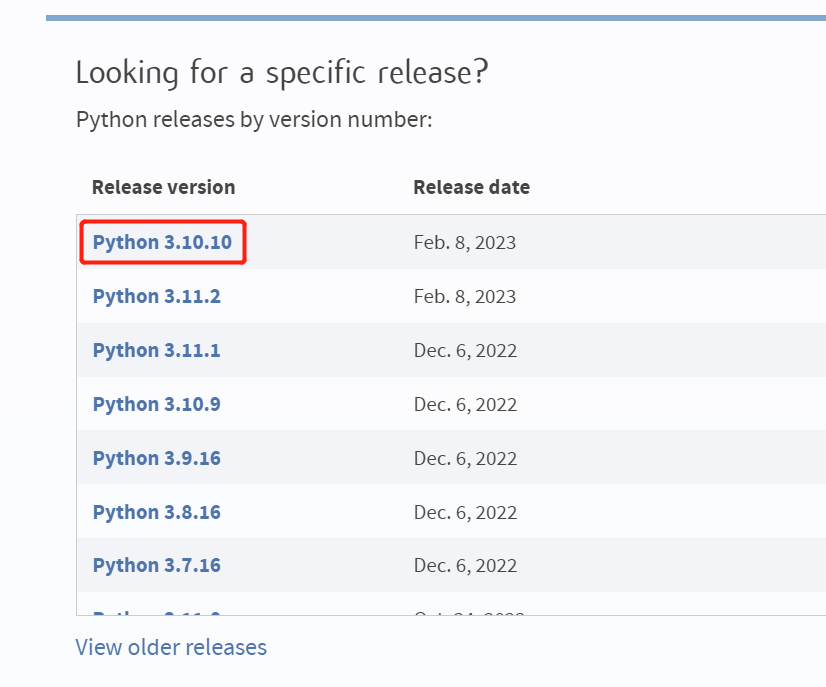
Task: Click the Looking for a specific release heading
Action: [282, 73]
